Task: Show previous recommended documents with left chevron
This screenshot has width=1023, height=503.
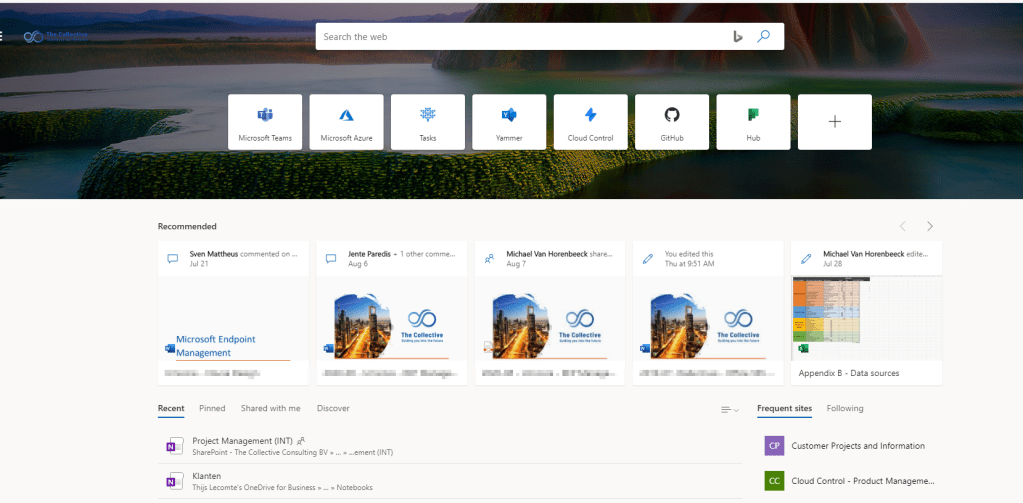Action: (x=903, y=226)
